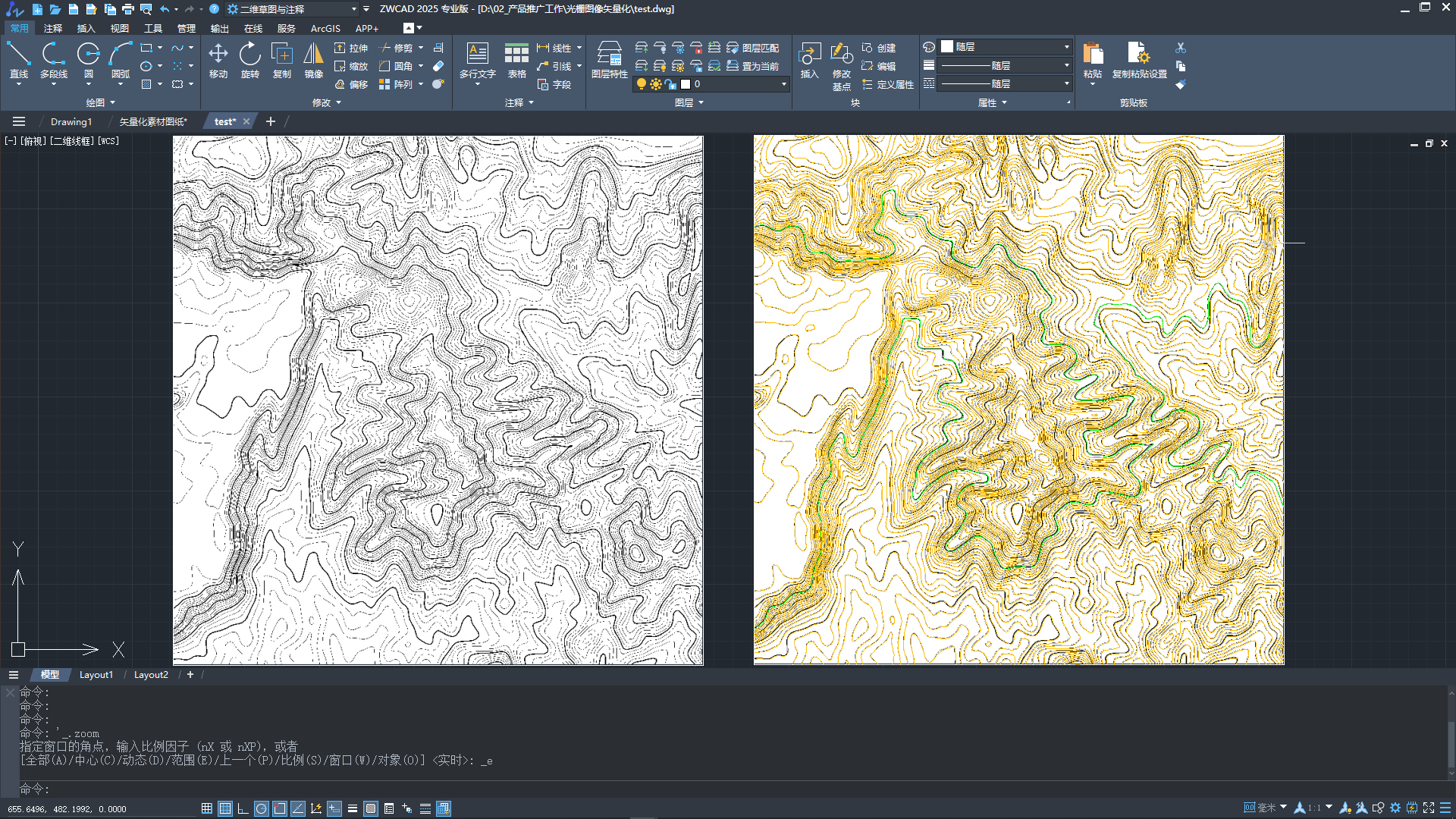Screen dimensions: 1456x819
Task: Expand the 注释 (Annotation) panel
Action: [519, 102]
